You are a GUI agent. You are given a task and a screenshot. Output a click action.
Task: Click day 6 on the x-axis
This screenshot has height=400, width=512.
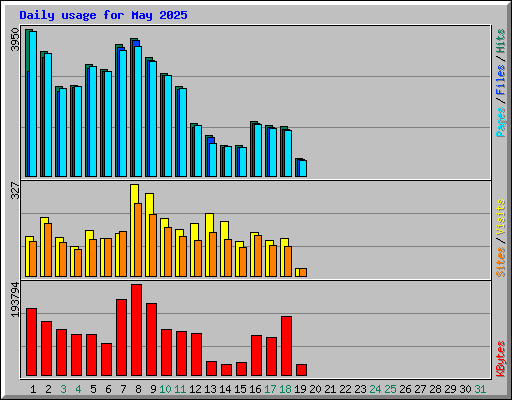point(108,389)
